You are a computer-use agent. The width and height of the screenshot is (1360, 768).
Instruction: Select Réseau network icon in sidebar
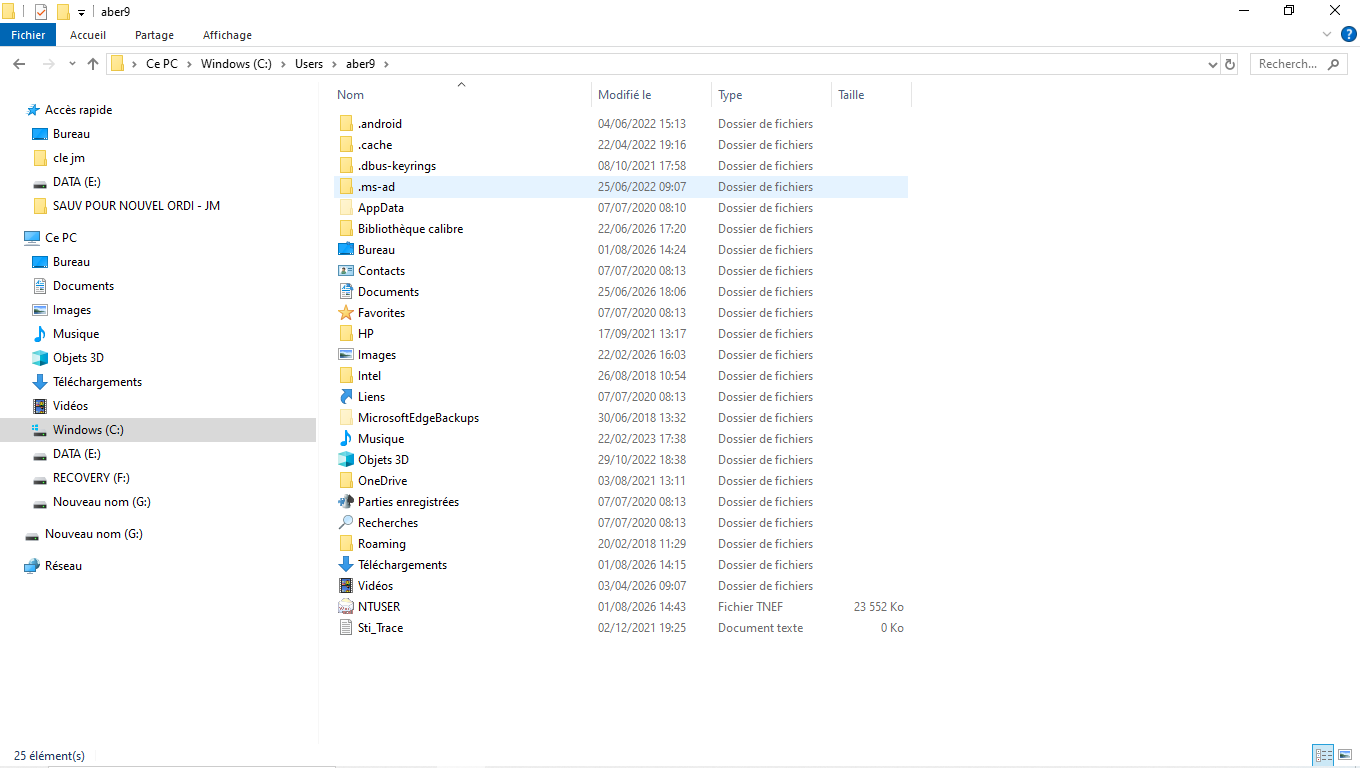[32, 566]
